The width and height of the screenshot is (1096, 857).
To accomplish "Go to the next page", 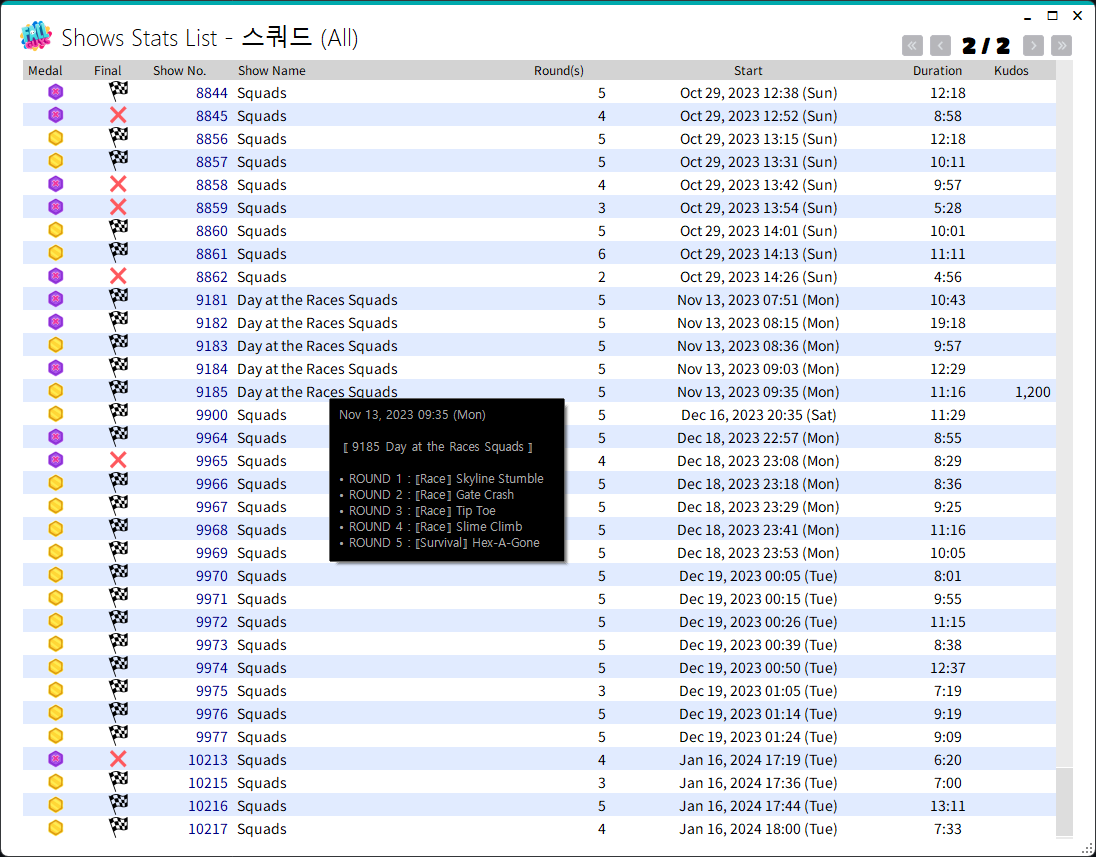I will (x=1033, y=46).
